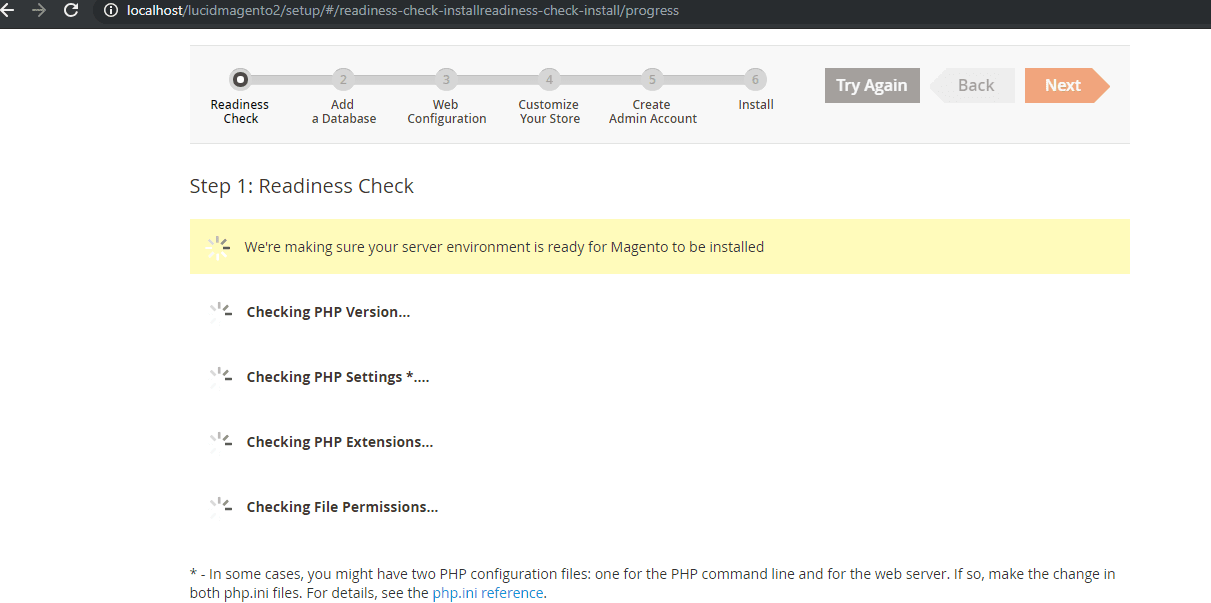Select step 3 Web Configuration
The height and width of the screenshot is (603, 1211).
tap(446, 80)
